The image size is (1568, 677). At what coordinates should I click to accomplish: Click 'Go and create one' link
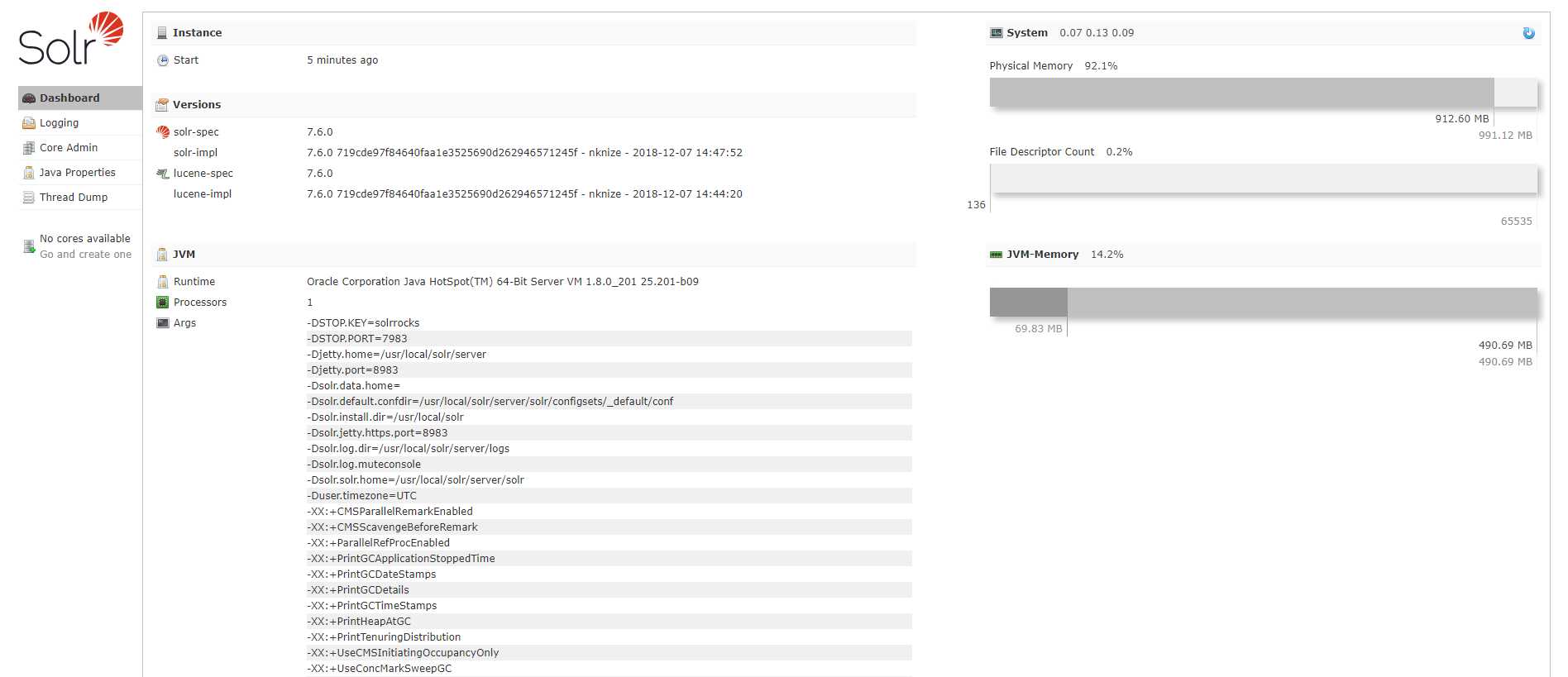pos(86,255)
